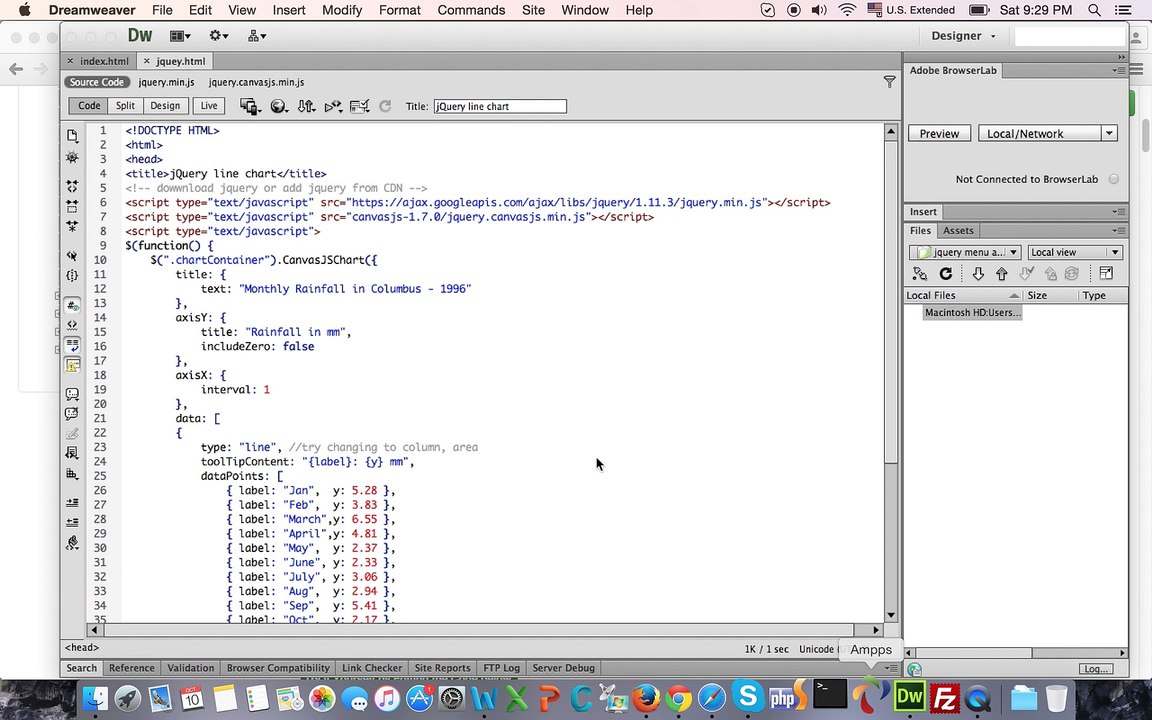This screenshot has height=720, width=1152.
Task: Click the Preview button in BrowserLab
Action: tap(939, 134)
